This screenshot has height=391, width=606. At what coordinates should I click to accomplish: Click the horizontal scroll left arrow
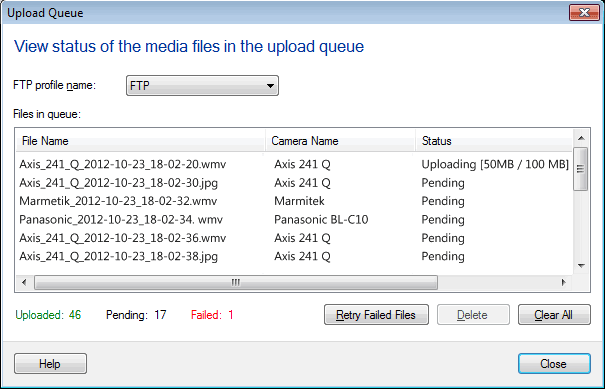tap(24, 282)
